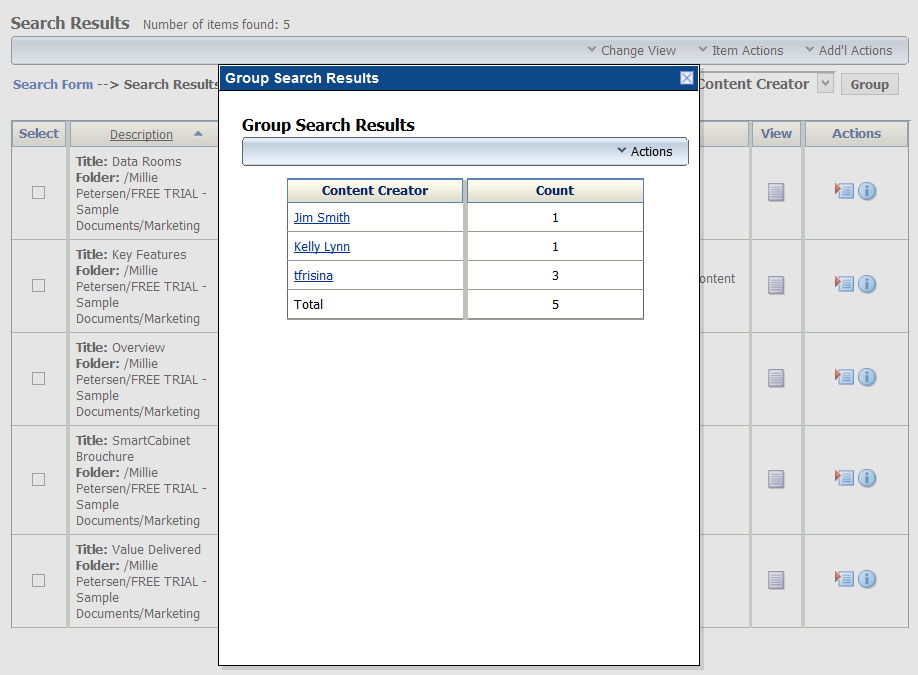Open the Content Creator combo box
Image resolution: width=918 pixels, height=675 pixels.
825,84
